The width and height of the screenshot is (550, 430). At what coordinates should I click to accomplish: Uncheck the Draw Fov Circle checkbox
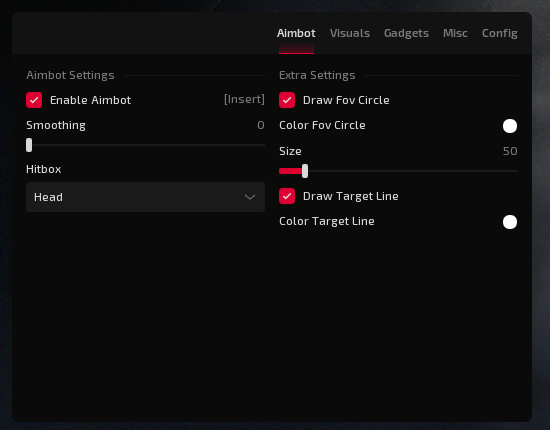[x=287, y=100]
